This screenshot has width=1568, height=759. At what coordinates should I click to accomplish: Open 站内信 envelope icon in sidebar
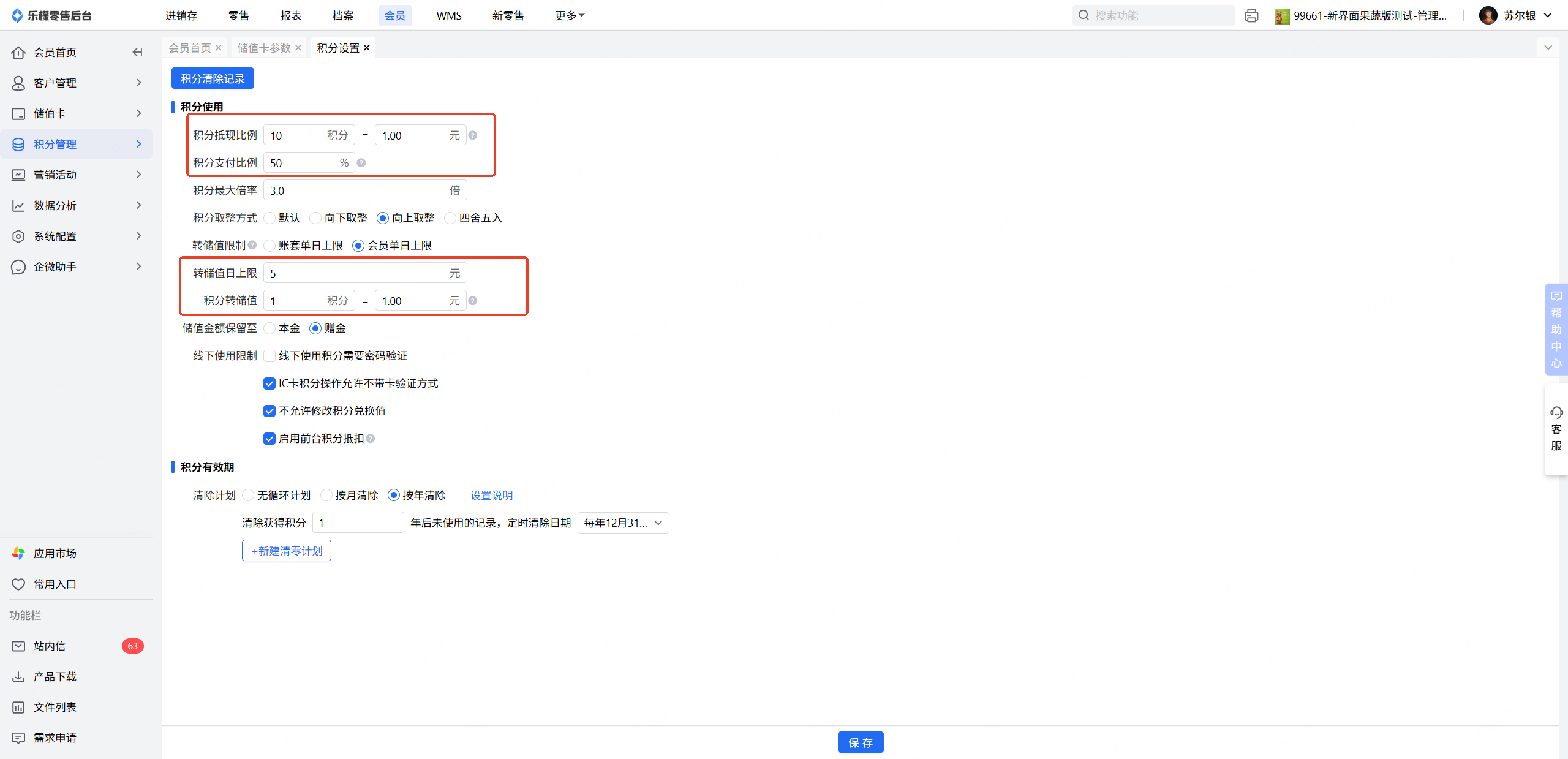pyautogui.click(x=18, y=646)
